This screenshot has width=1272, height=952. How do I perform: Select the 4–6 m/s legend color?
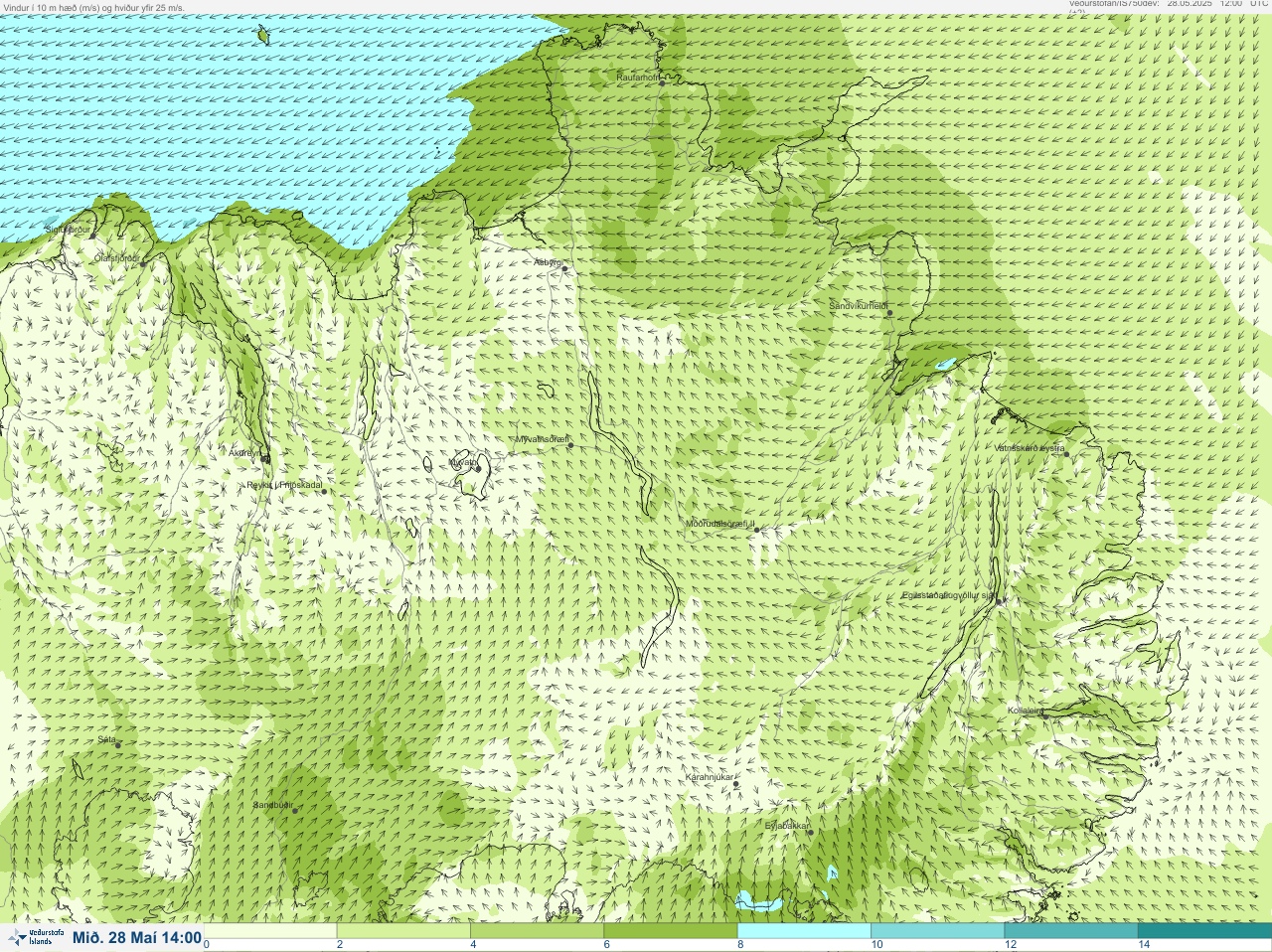(x=537, y=931)
